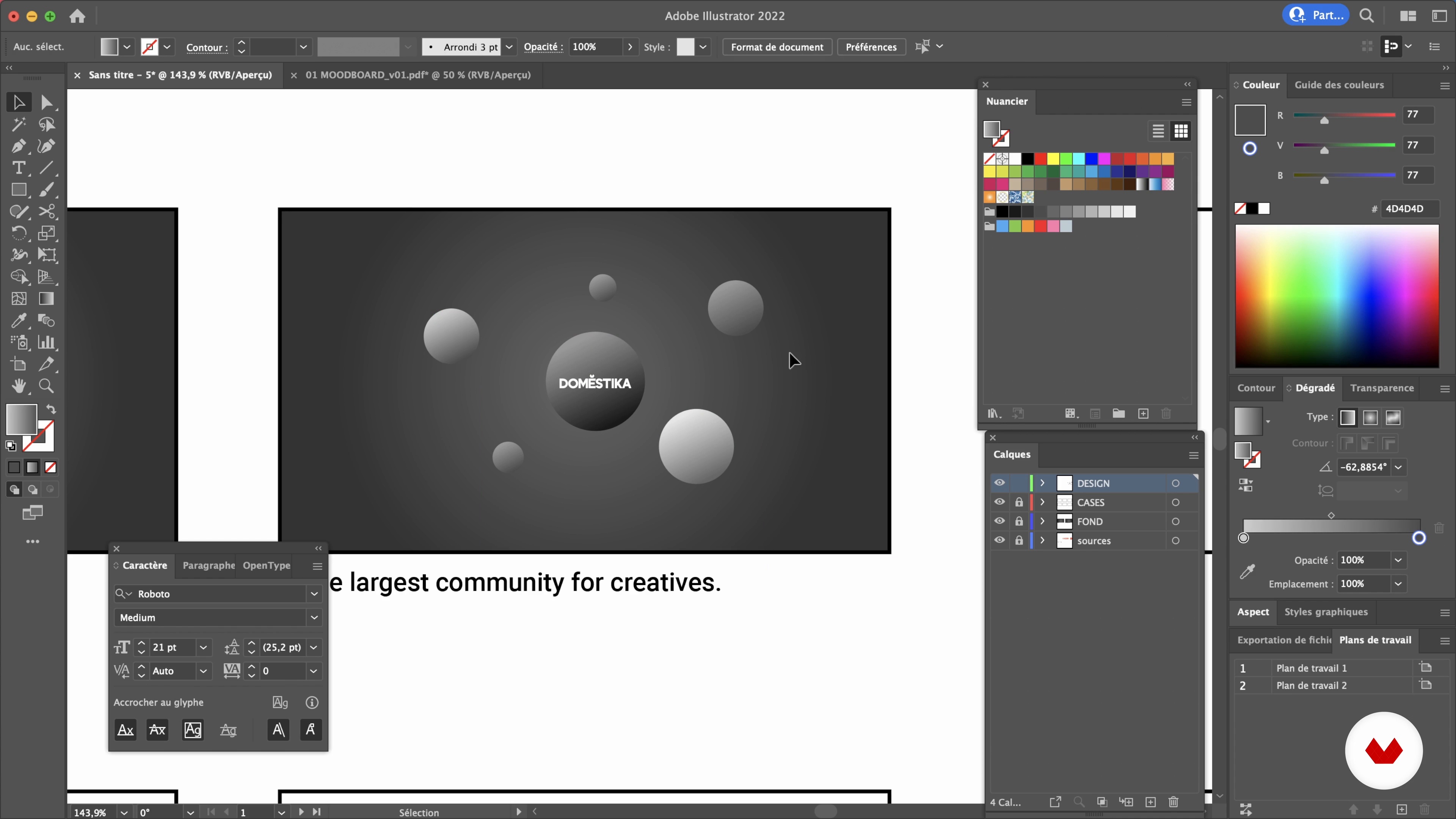This screenshot has width=1456, height=819.
Task: Create new layer in Calques panel
Action: point(1150,802)
